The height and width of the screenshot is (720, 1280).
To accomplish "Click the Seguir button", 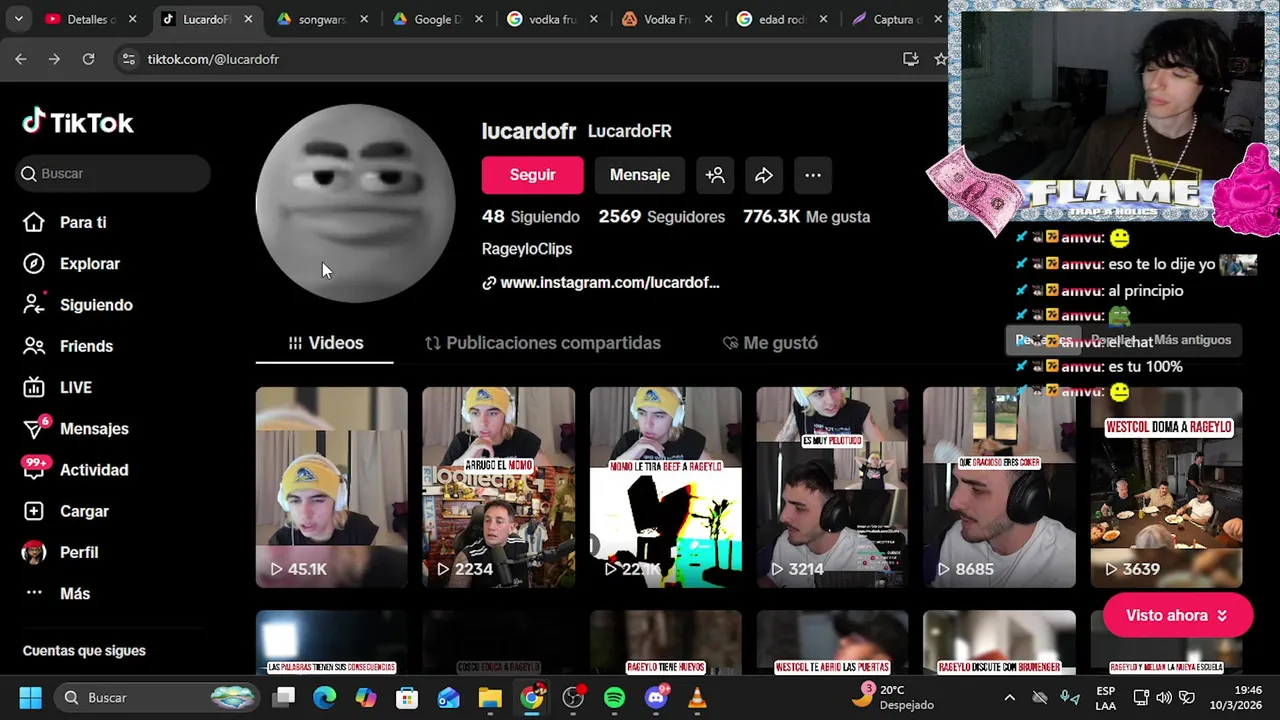I will click(532, 175).
